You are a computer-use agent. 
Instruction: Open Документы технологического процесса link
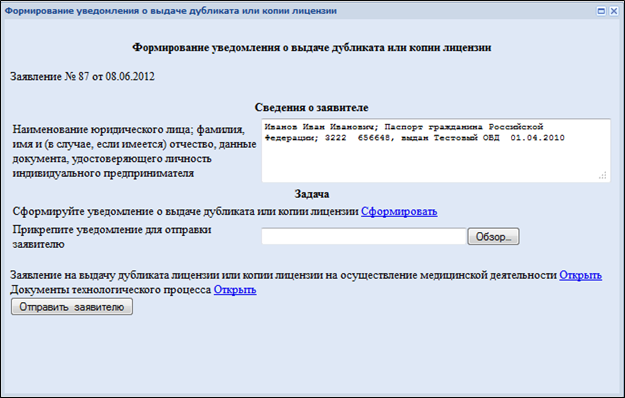(235, 290)
